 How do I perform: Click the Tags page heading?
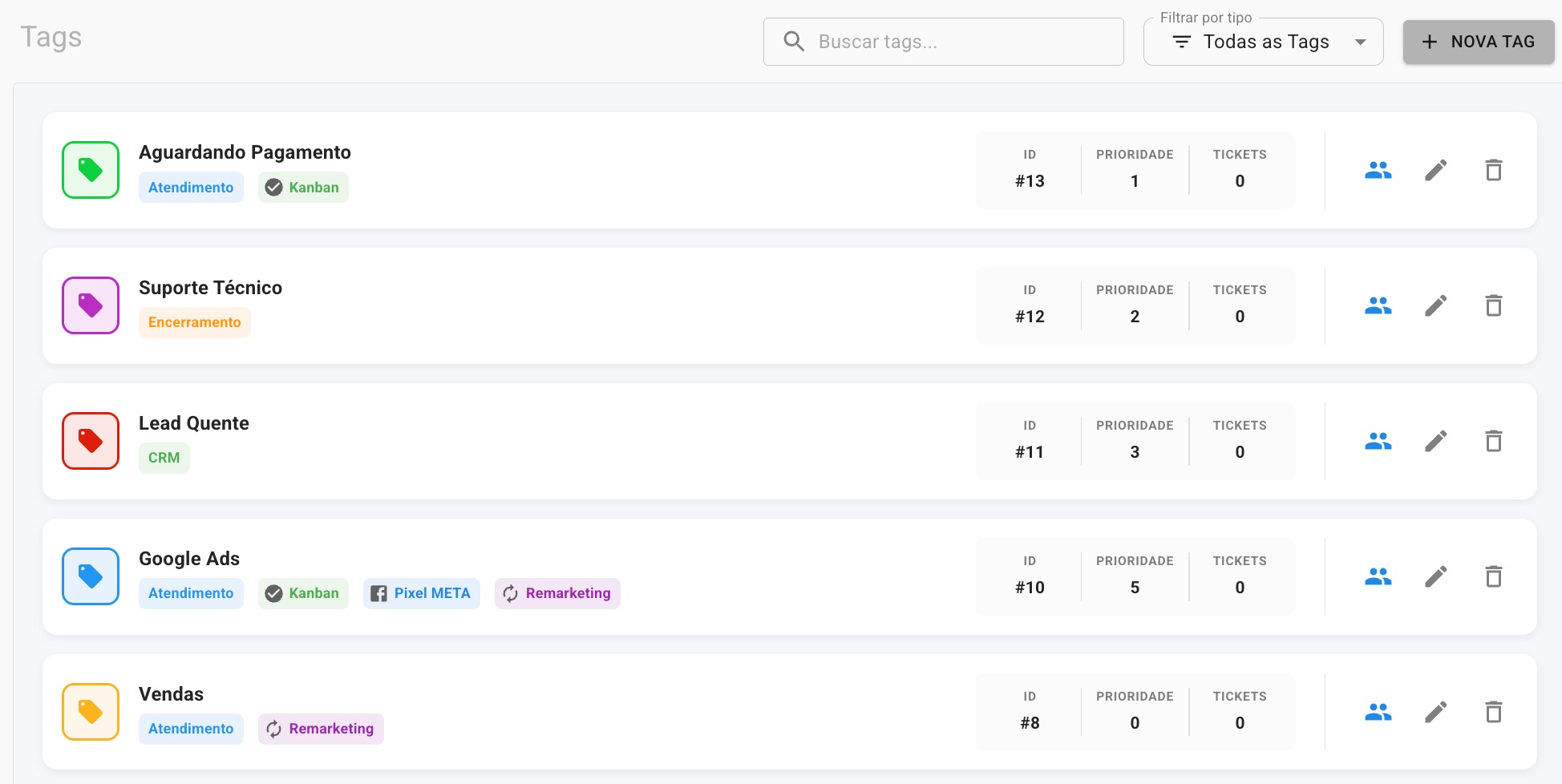51,38
